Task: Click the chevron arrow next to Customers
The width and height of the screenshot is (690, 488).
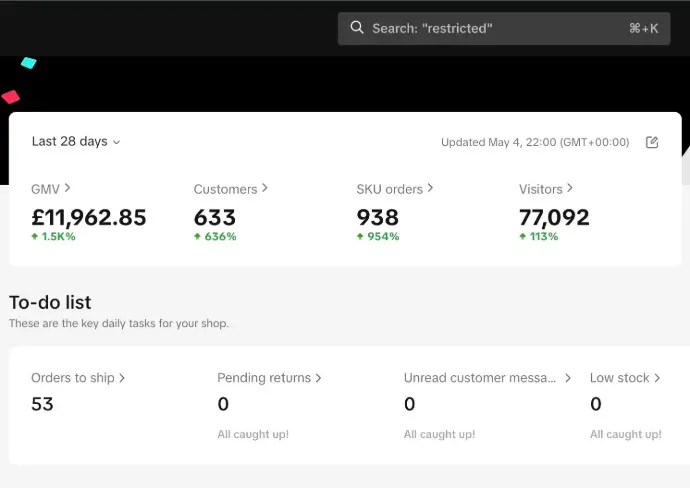Action: (265, 188)
